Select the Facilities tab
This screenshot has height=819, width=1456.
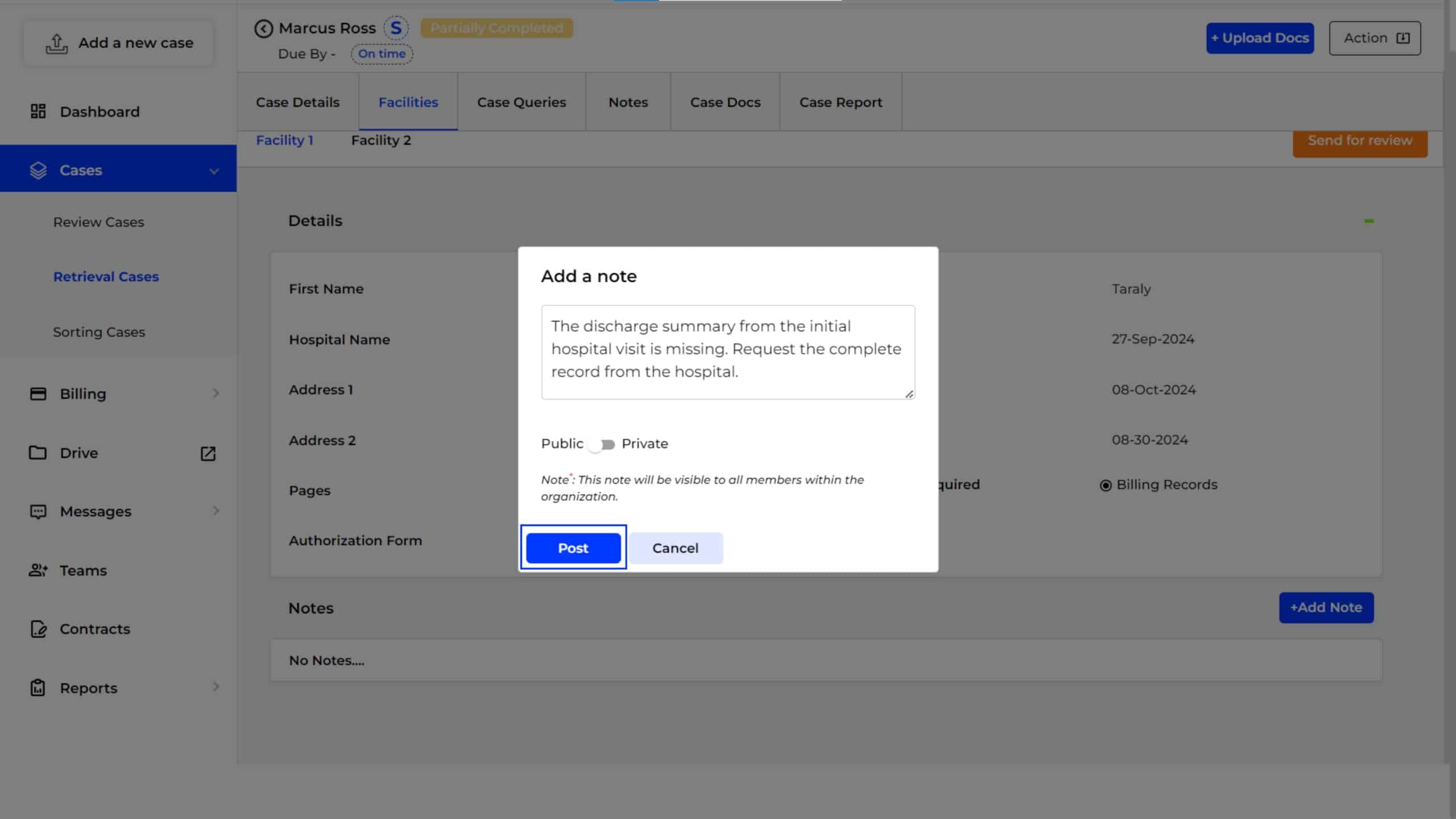click(x=408, y=102)
